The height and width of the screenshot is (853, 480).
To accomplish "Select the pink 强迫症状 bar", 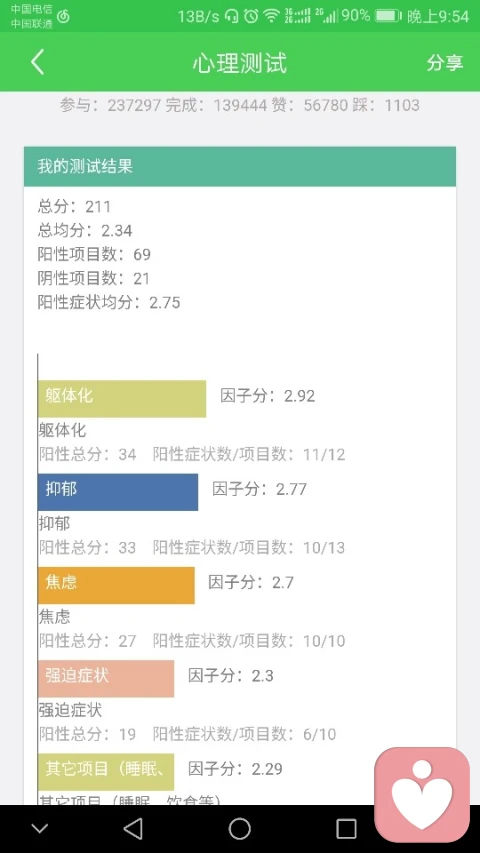I will 106,678.
